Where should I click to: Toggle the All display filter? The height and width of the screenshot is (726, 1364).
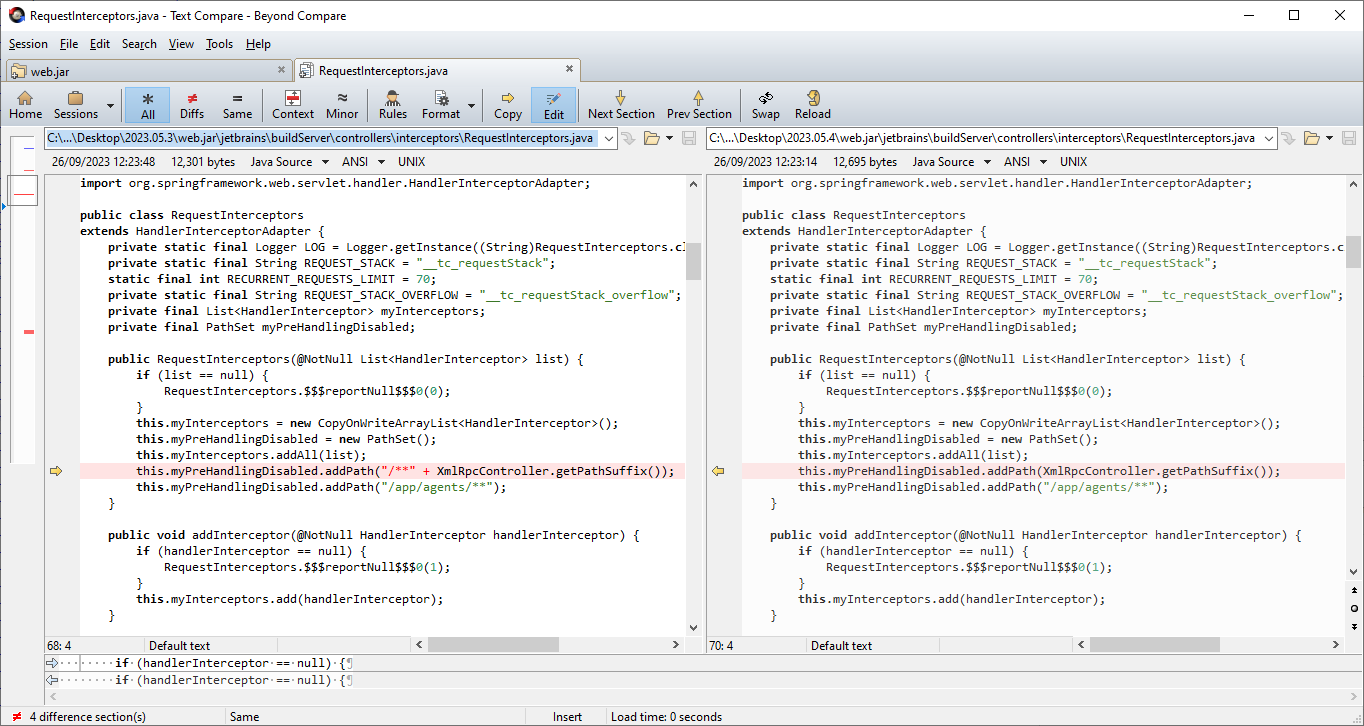click(148, 105)
